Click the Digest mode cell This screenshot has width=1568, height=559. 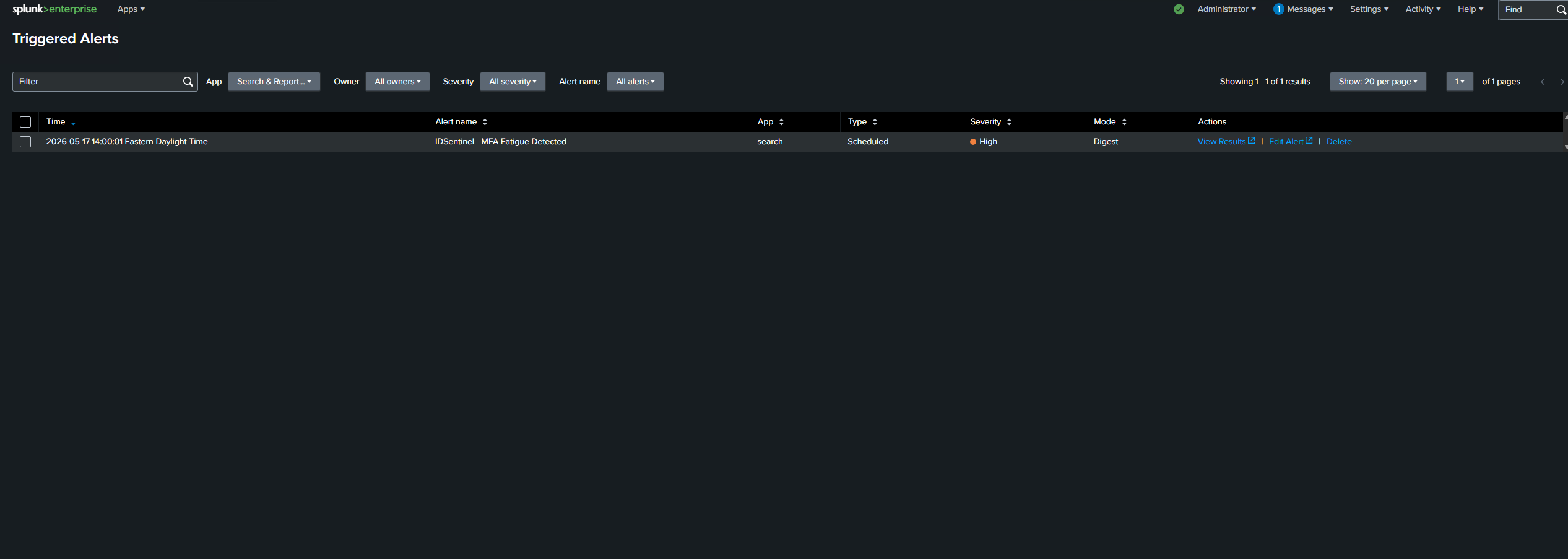tap(1106, 142)
